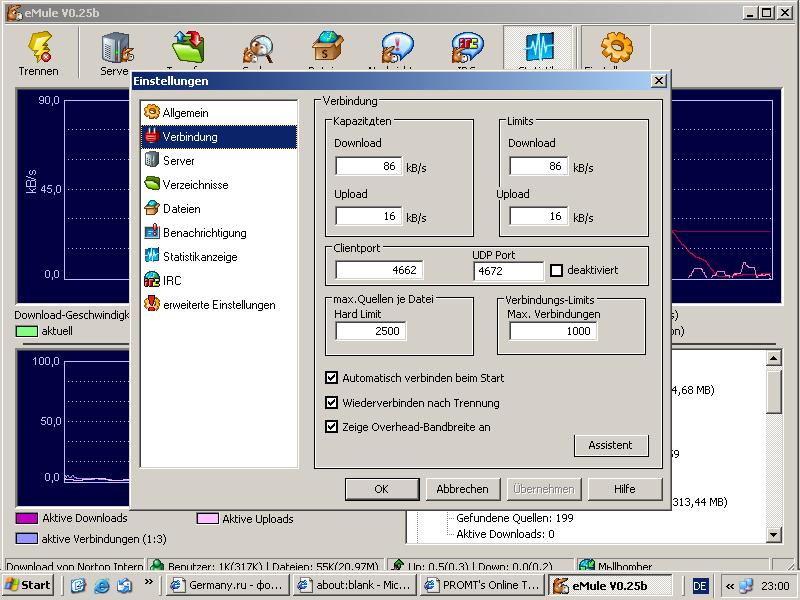Image resolution: width=800 pixels, height=600 pixels.
Task: Open the Statistics waveform toolbar icon
Action: pyautogui.click(x=539, y=48)
